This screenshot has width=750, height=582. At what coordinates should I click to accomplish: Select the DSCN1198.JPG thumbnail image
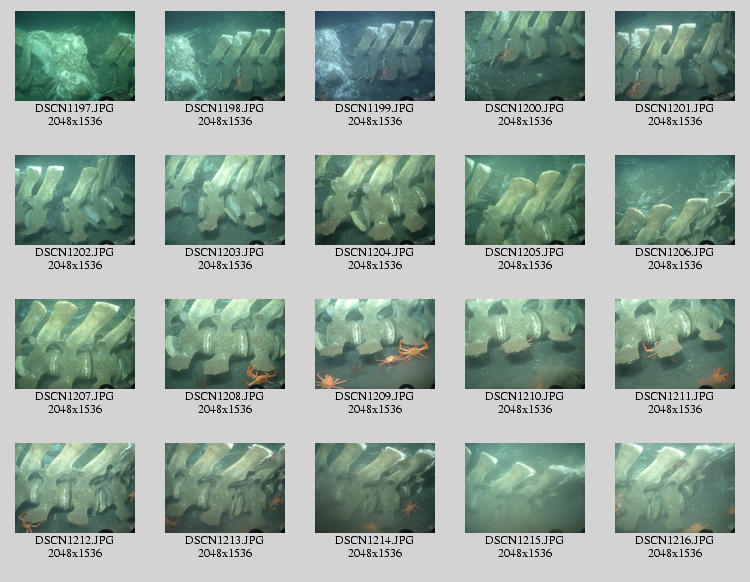click(225, 56)
